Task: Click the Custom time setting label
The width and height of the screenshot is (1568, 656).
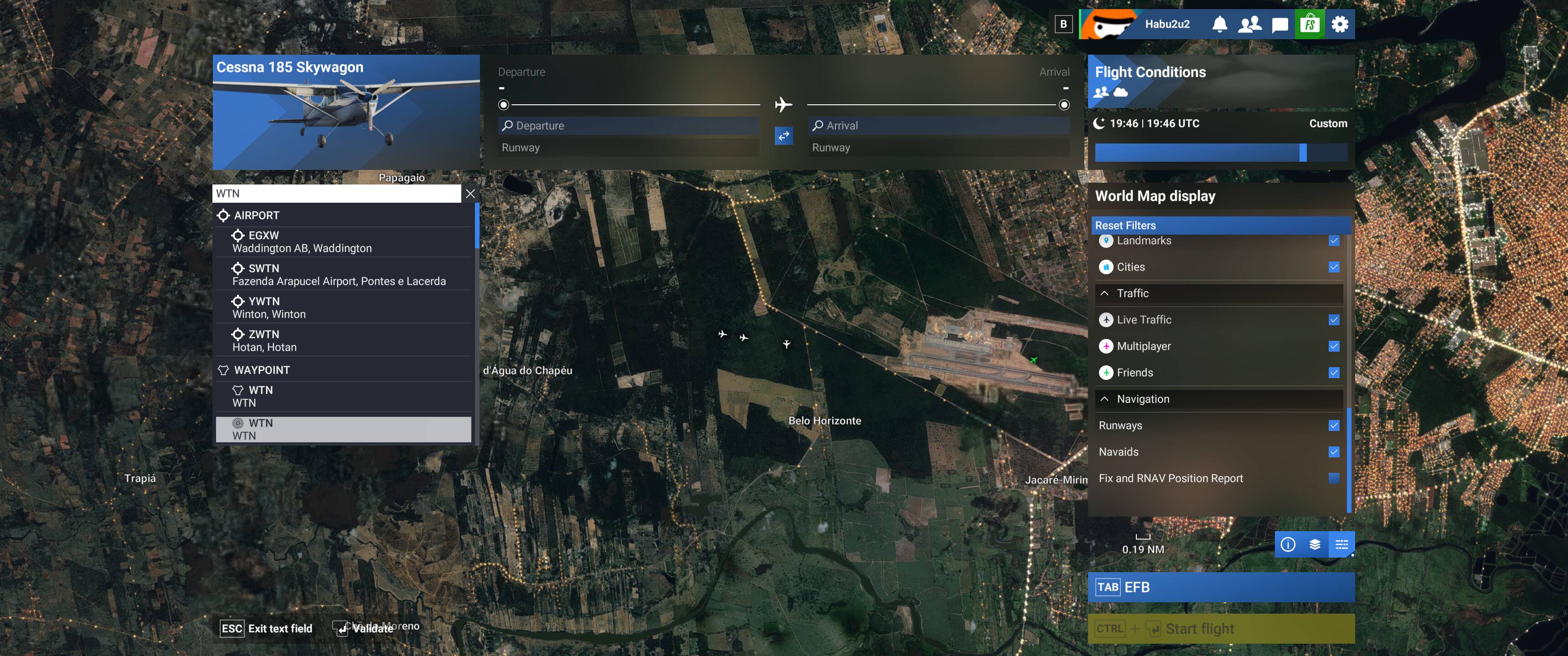Action: click(1328, 123)
